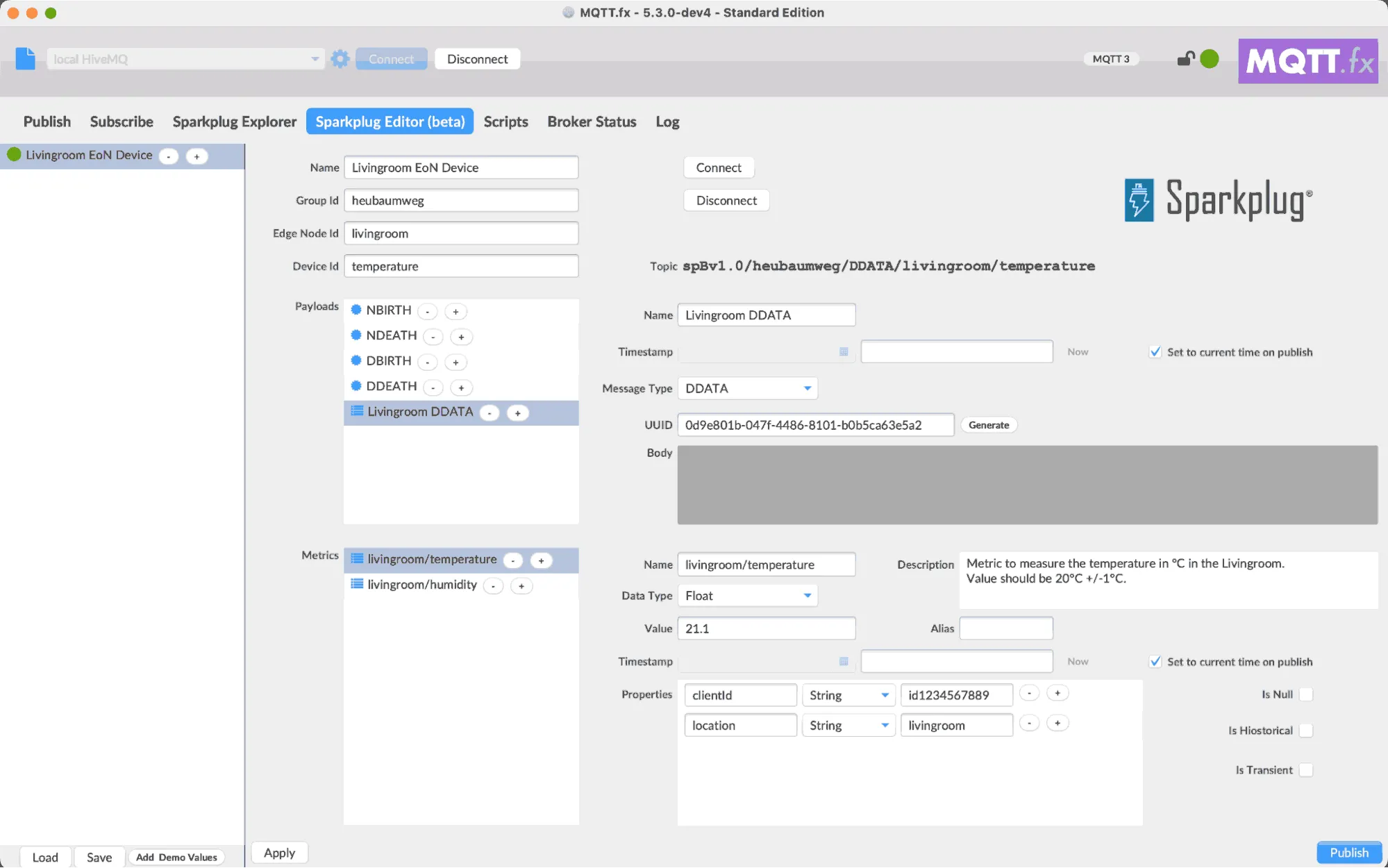Remove the NBIRTH payload
Image resolution: width=1388 pixels, height=868 pixels.
pyautogui.click(x=428, y=312)
